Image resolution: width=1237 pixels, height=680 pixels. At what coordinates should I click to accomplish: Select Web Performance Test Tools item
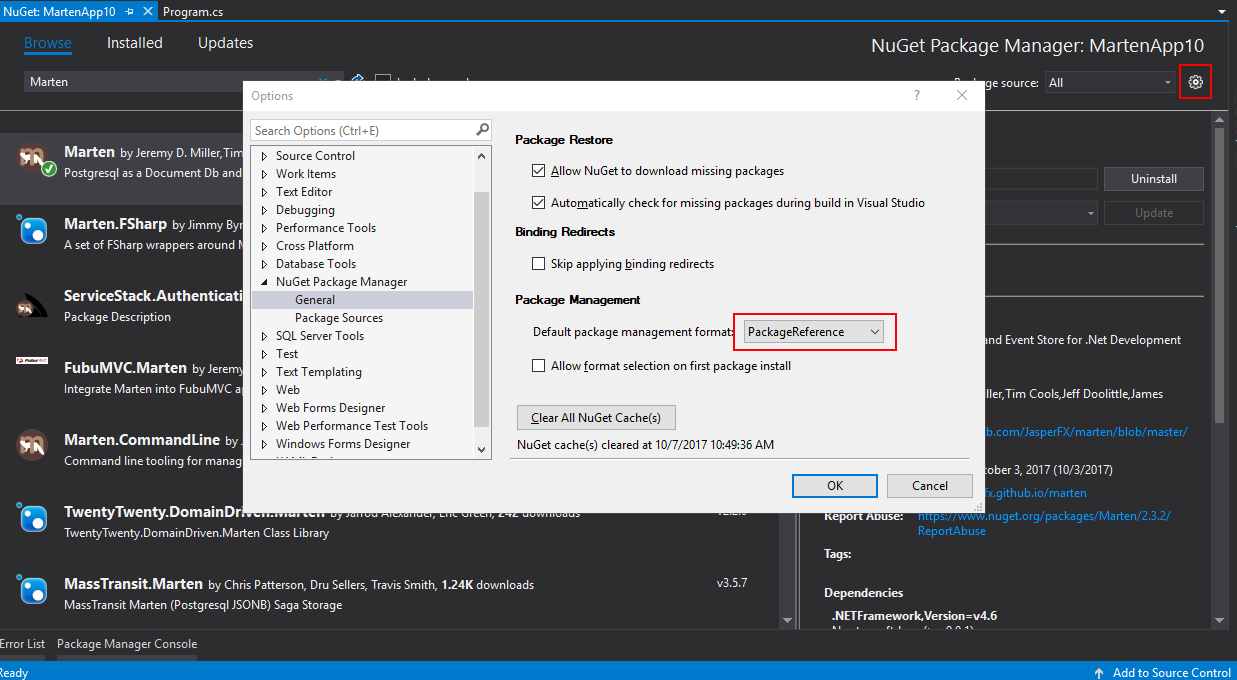click(352, 426)
